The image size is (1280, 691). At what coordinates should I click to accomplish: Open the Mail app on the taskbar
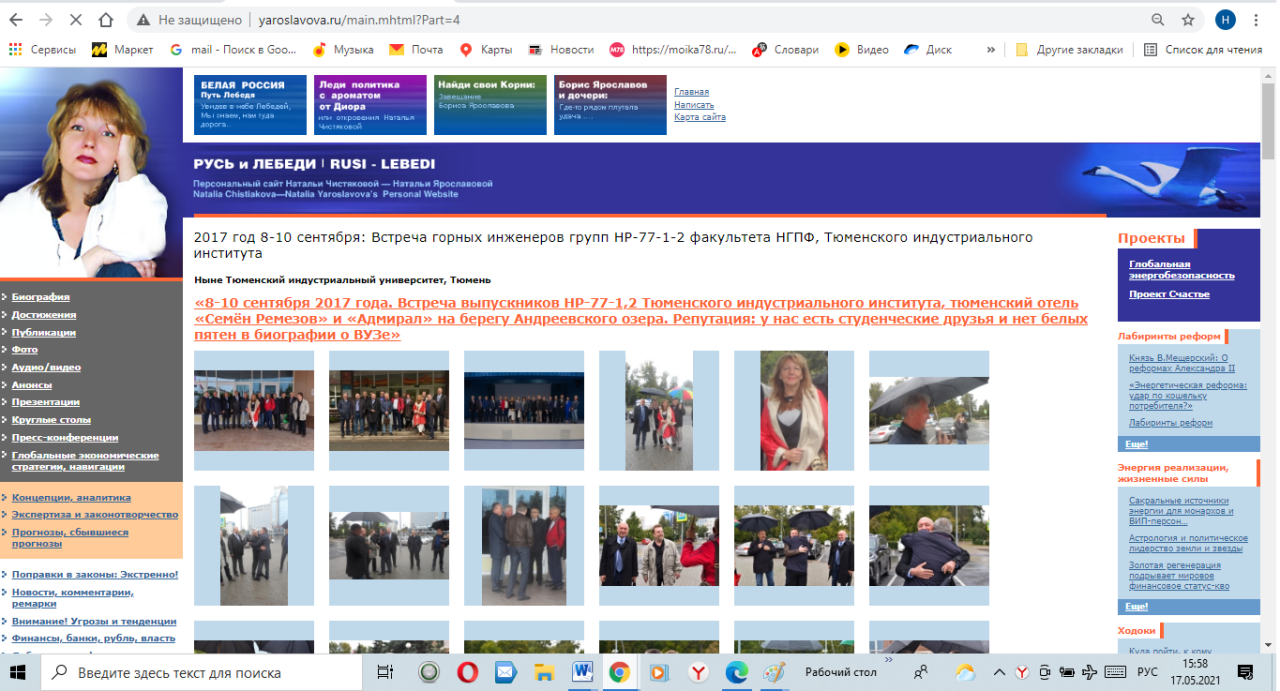pos(505,672)
